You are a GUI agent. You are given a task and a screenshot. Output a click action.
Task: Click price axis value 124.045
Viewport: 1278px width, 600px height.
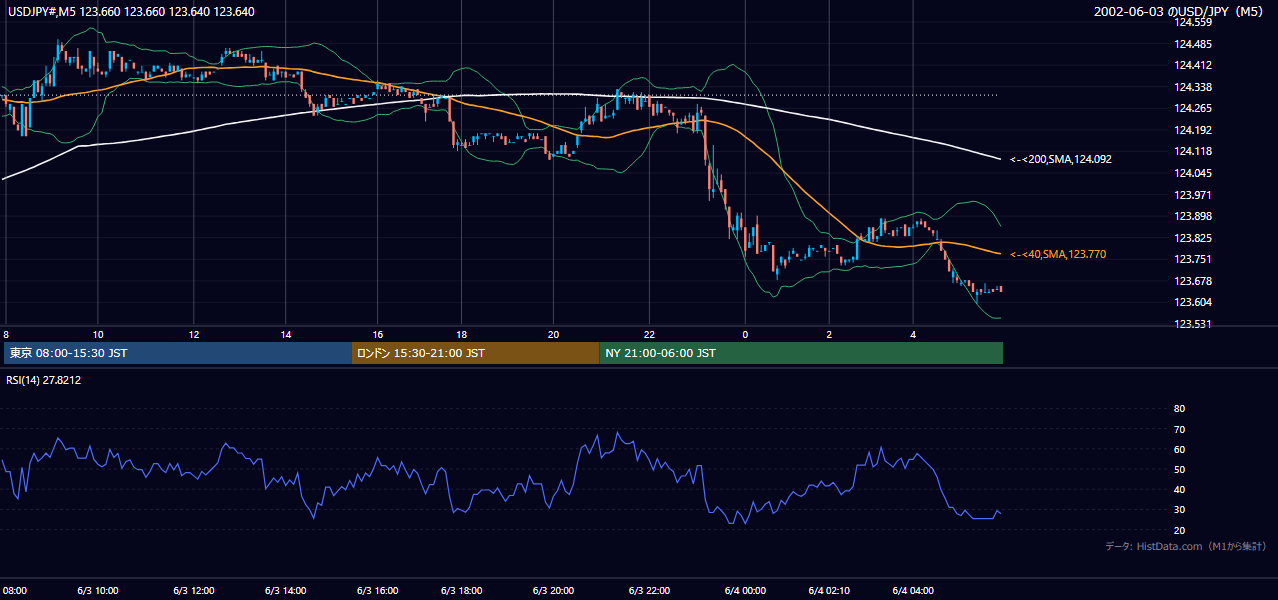(1192, 173)
